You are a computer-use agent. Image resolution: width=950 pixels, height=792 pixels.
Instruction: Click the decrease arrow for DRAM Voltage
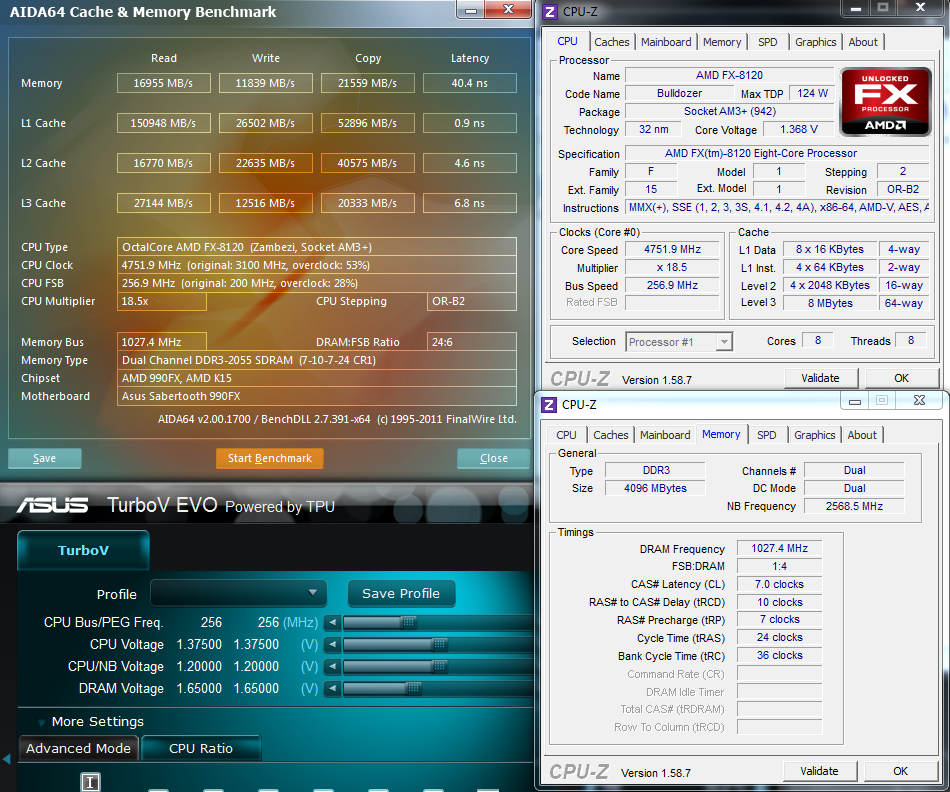click(x=333, y=688)
